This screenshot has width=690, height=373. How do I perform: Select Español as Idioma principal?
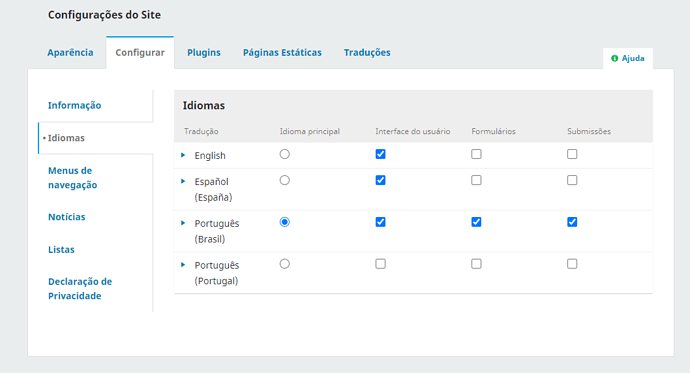285,180
